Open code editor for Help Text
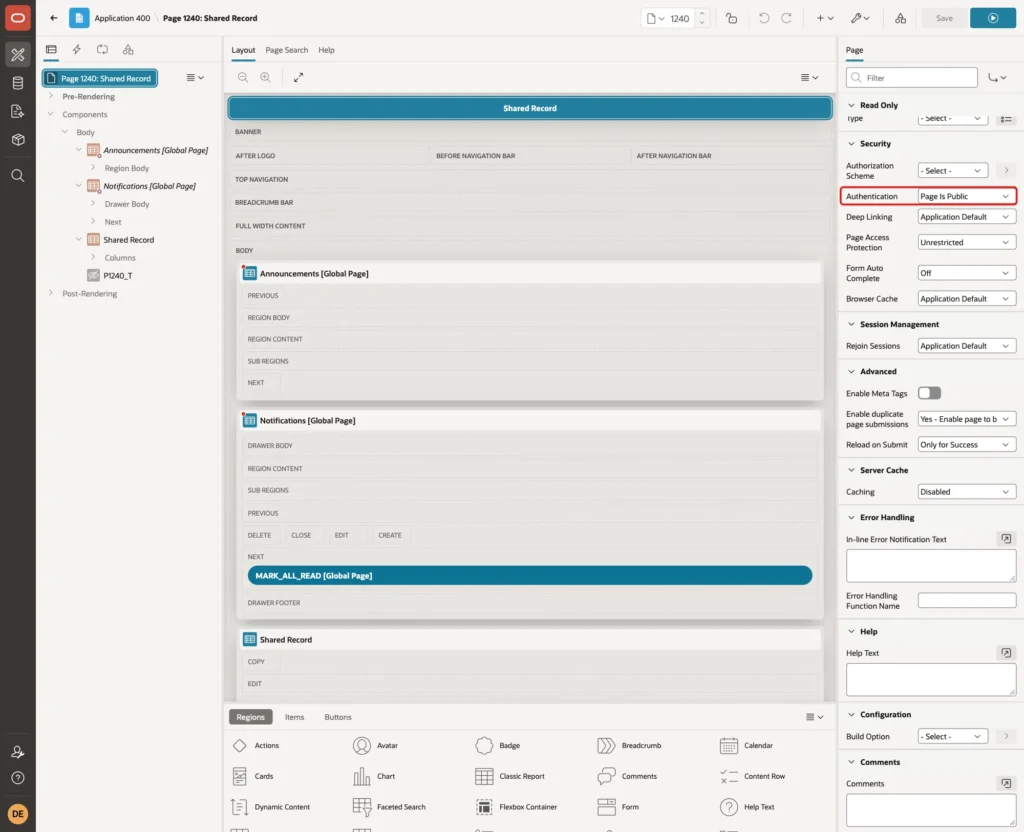Viewport: 1024px width, 832px height. [x=1006, y=652]
